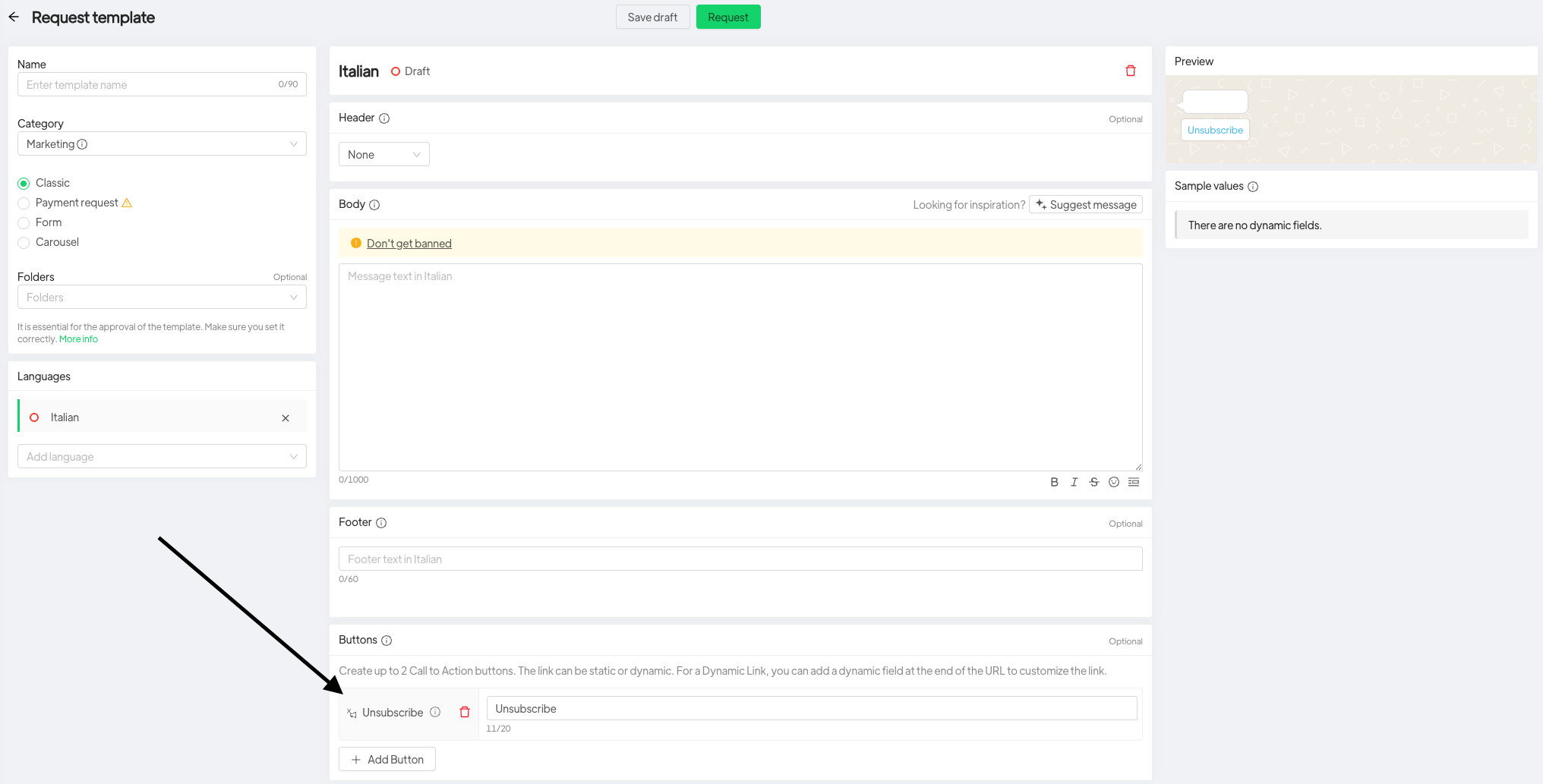Insert dynamic field via body toolbar icon
The width and height of the screenshot is (1543, 784).
[x=1133, y=482]
